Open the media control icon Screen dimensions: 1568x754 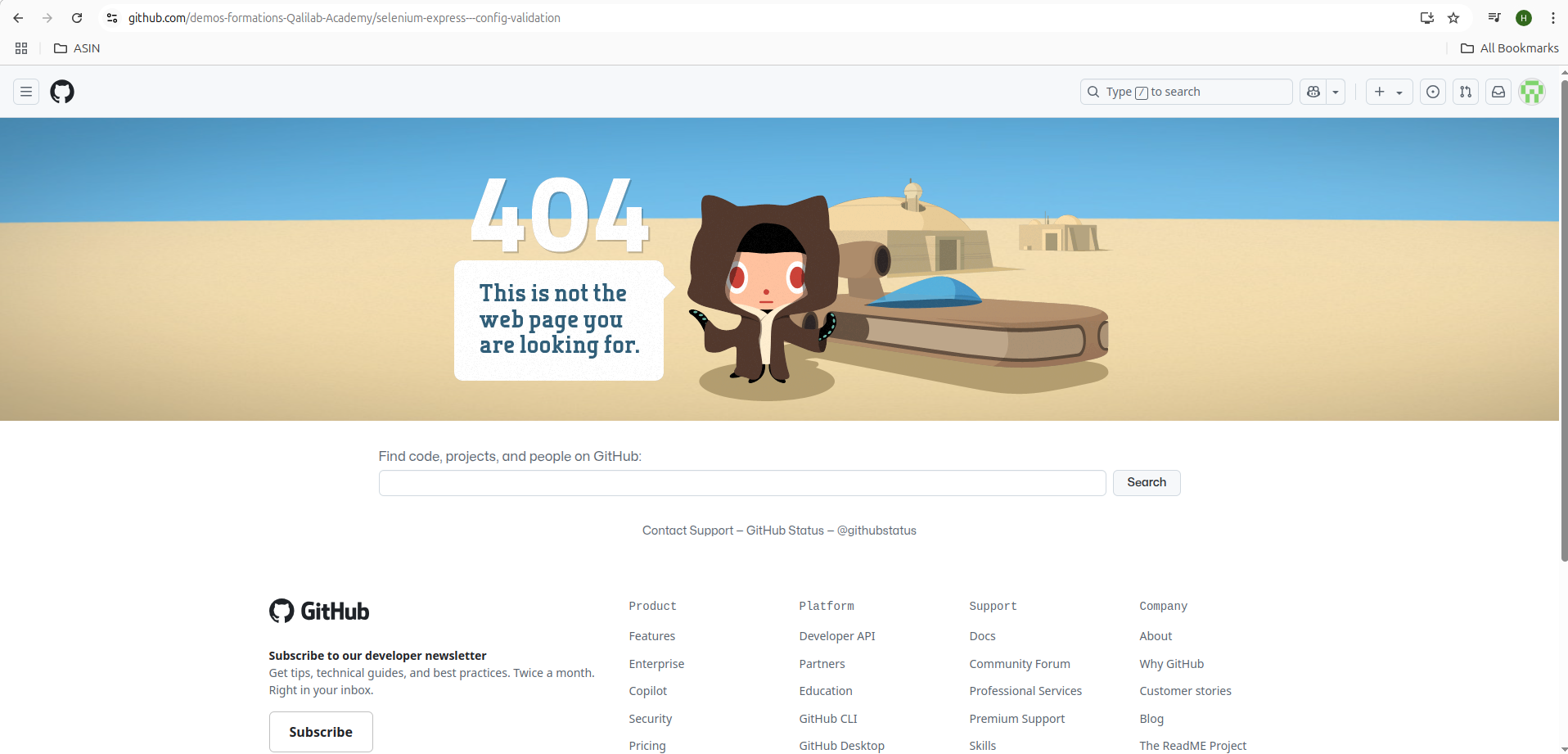(x=1494, y=18)
